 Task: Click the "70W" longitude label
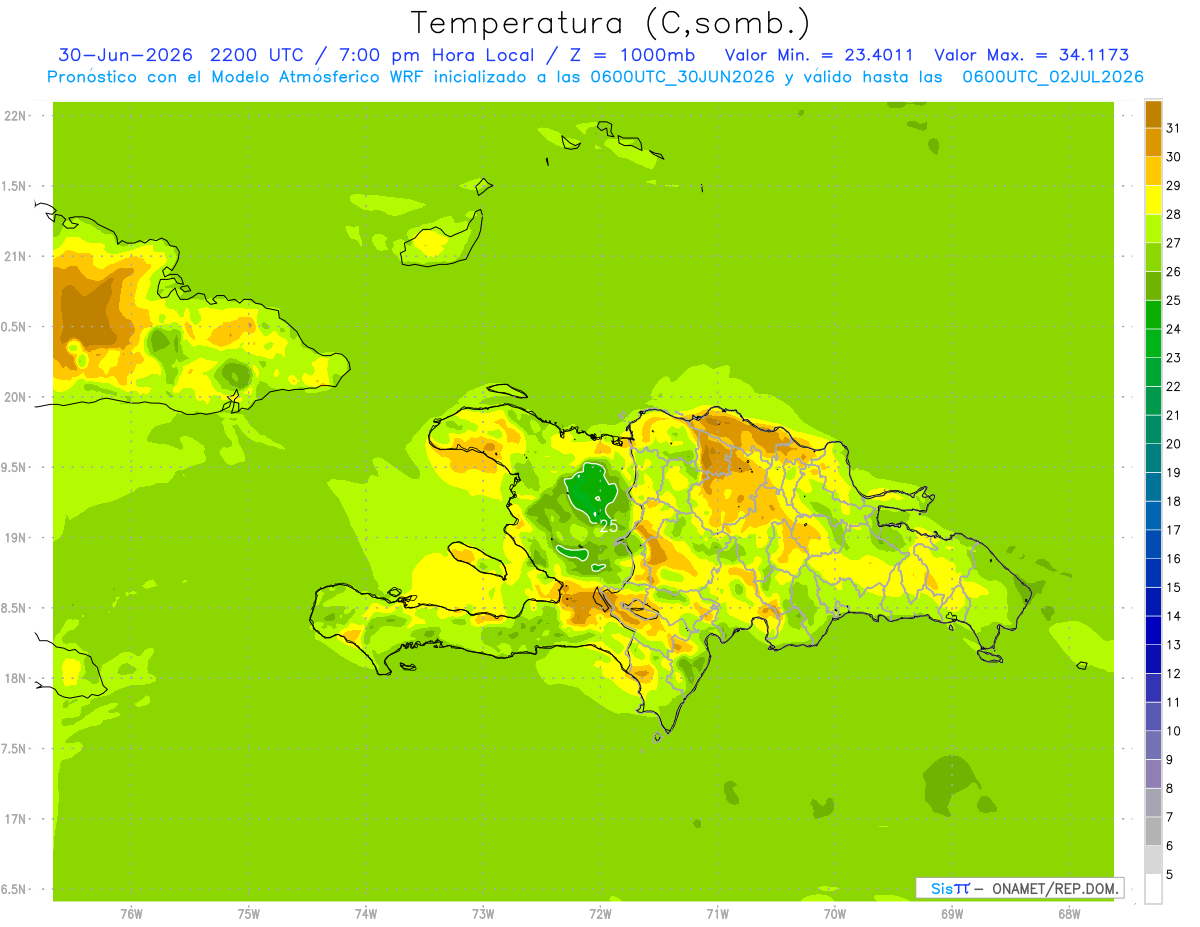pyautogui.click(x=835, y=914)
